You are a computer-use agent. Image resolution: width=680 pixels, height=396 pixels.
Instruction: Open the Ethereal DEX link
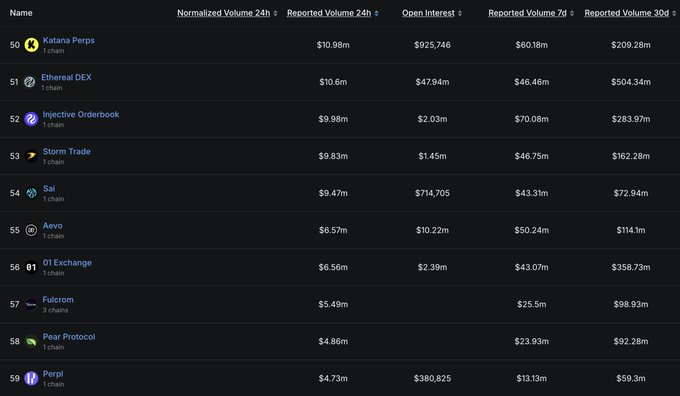coord(66,77)
